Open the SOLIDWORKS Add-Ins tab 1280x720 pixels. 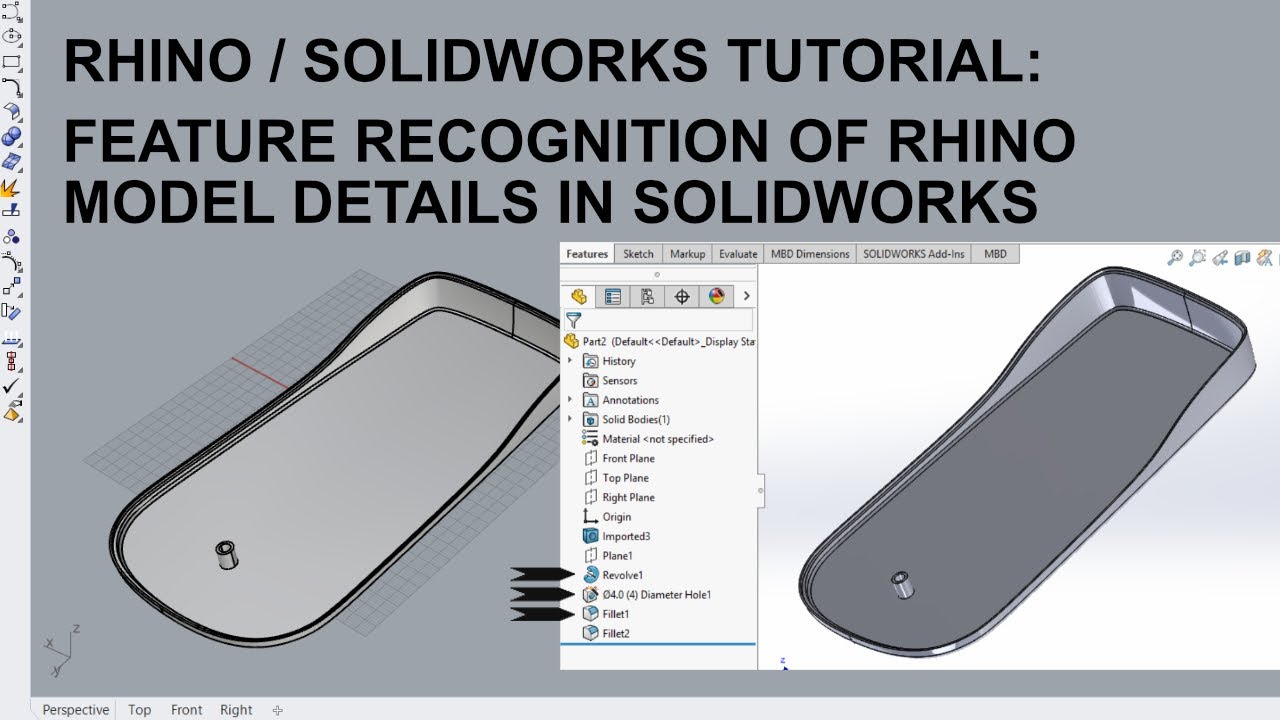click(x=914, y=254)
